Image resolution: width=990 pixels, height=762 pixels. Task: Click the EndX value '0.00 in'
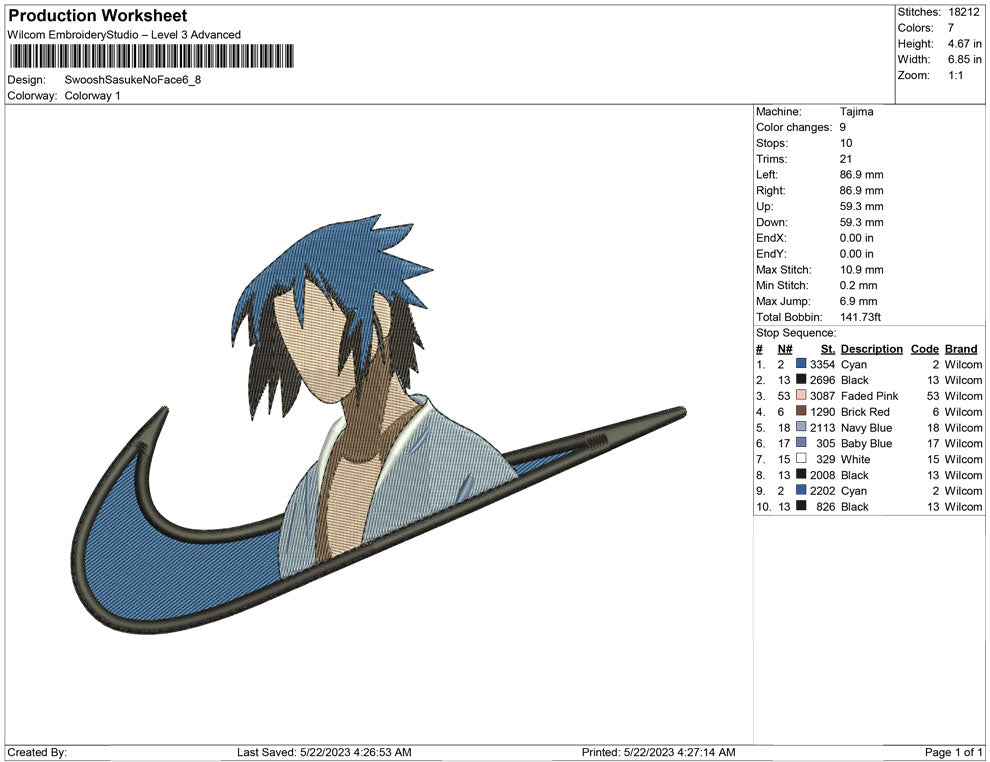point(857,238)
